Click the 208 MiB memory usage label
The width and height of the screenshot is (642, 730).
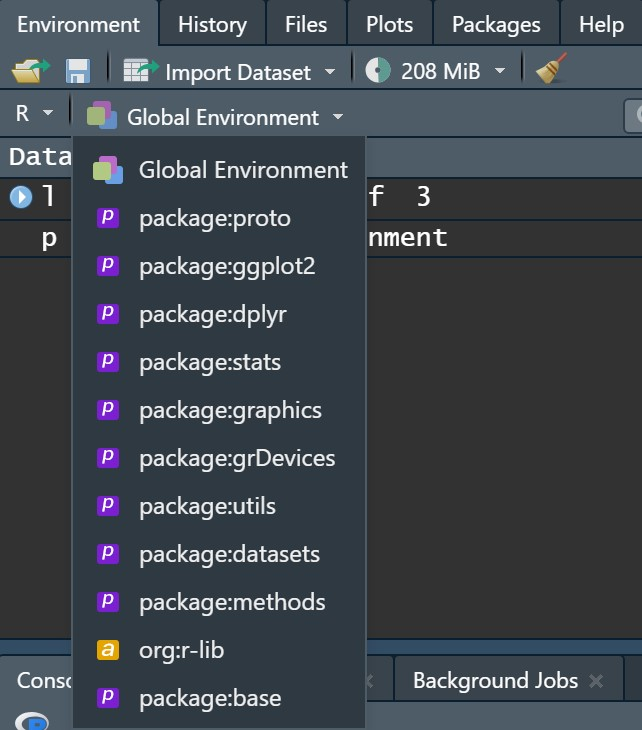tap(440, 71)
